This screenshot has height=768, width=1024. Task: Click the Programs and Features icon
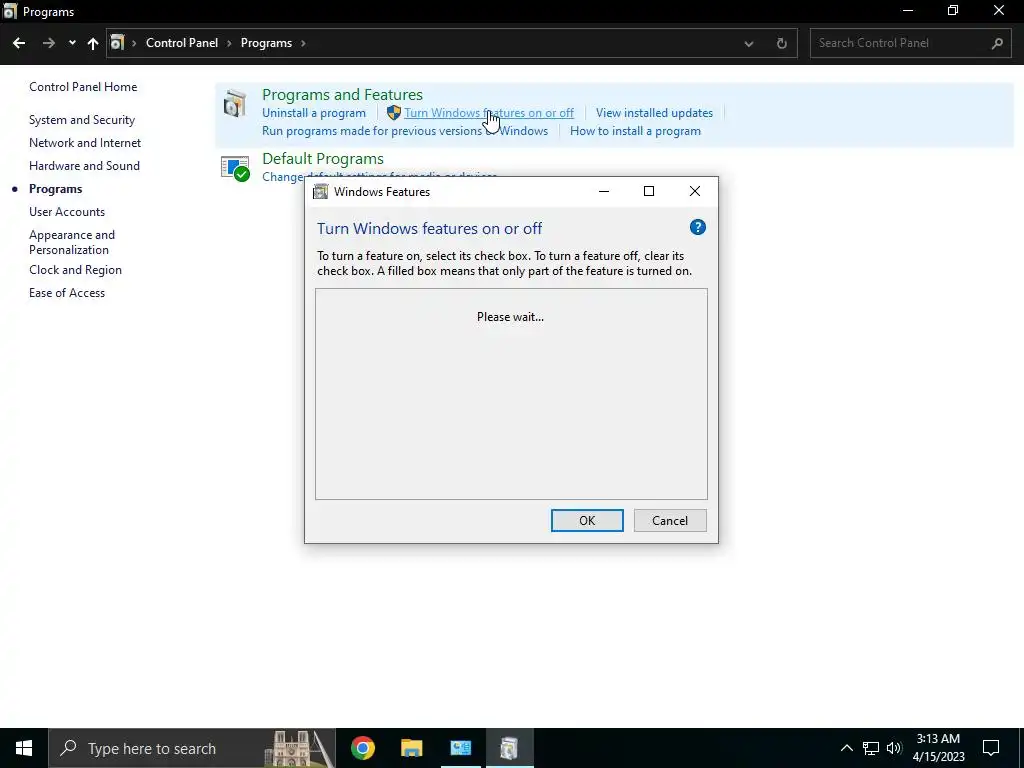234,104
